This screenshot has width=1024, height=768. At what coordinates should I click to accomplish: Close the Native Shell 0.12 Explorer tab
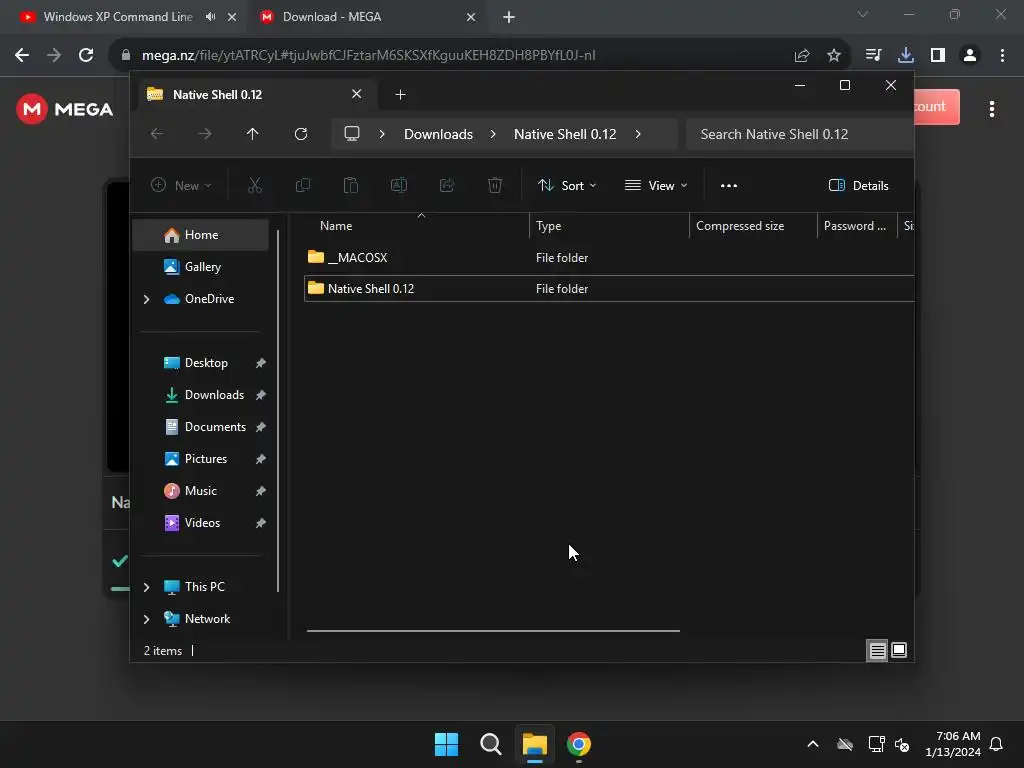(x=357, y=94)
